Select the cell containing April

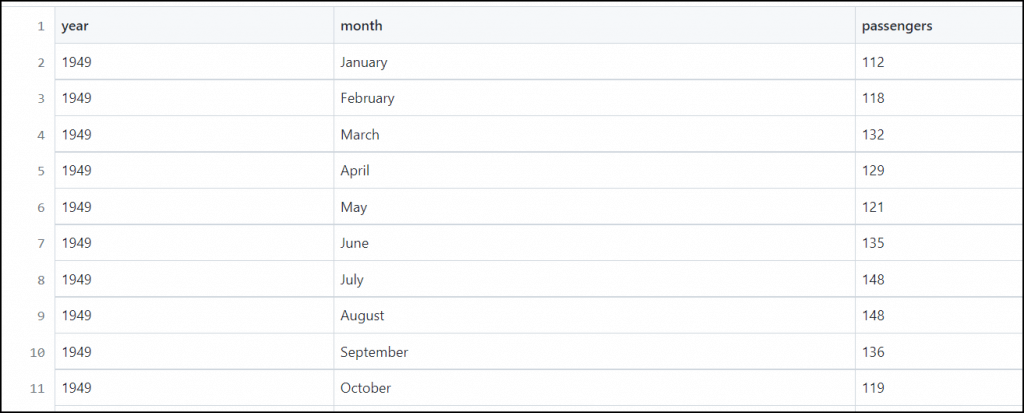355,171
